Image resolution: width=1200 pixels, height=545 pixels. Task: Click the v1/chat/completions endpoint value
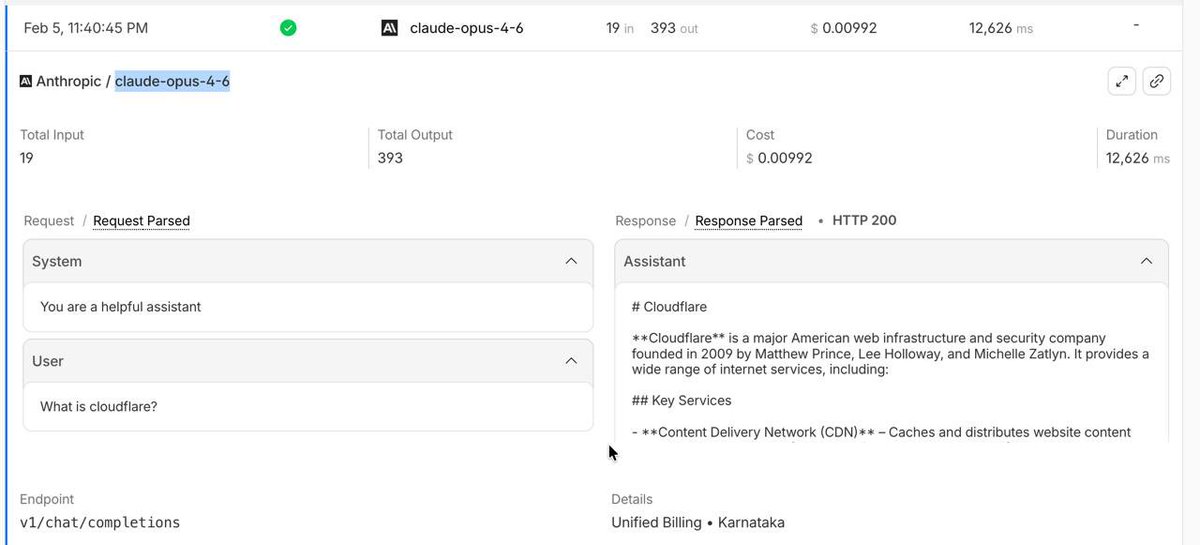[x=100, y=522]
